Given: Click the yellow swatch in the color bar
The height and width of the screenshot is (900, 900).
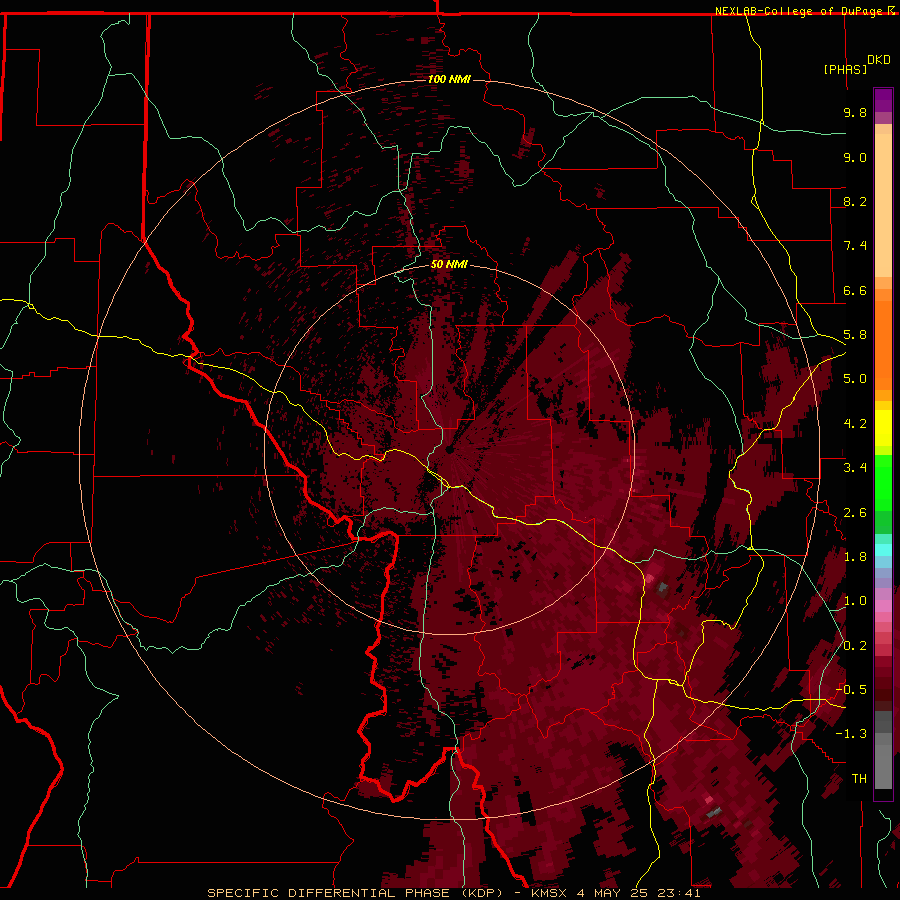Looking at the screenshot, I should pyautogui.click(x=883, y=428).
